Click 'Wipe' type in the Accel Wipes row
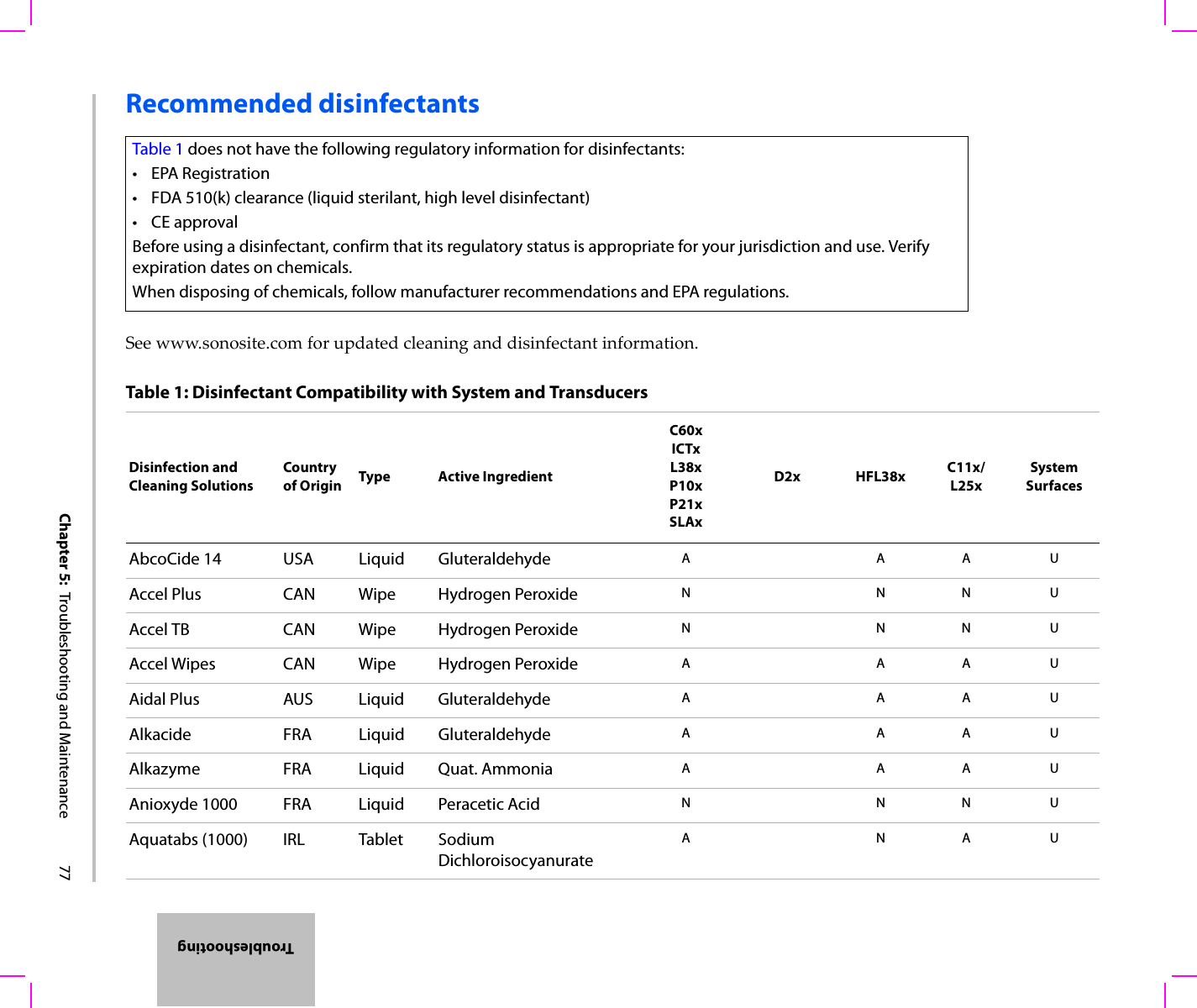 coord(377,664)
